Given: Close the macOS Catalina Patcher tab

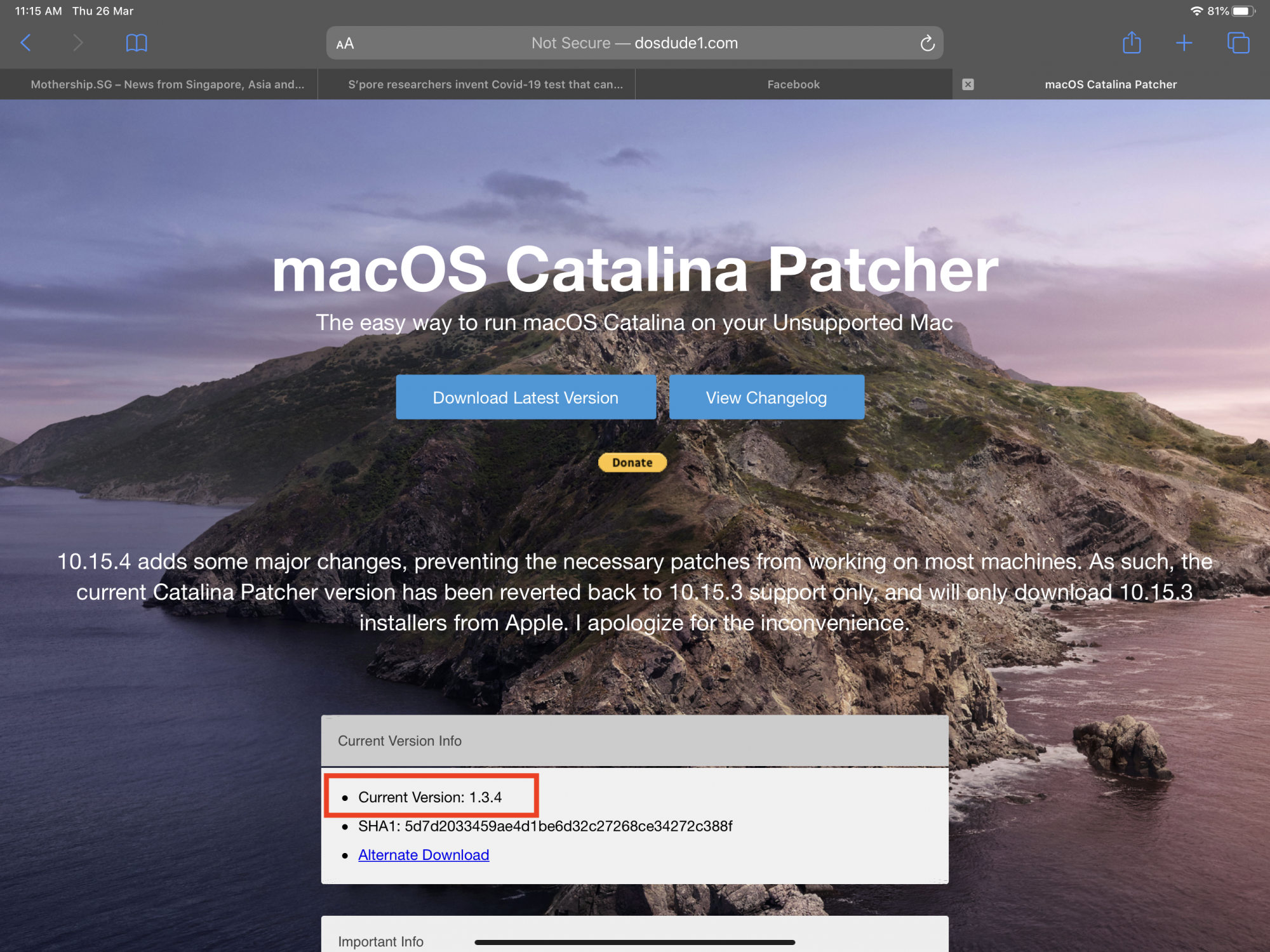Looking at the screenshot, I should pos(968,84).
